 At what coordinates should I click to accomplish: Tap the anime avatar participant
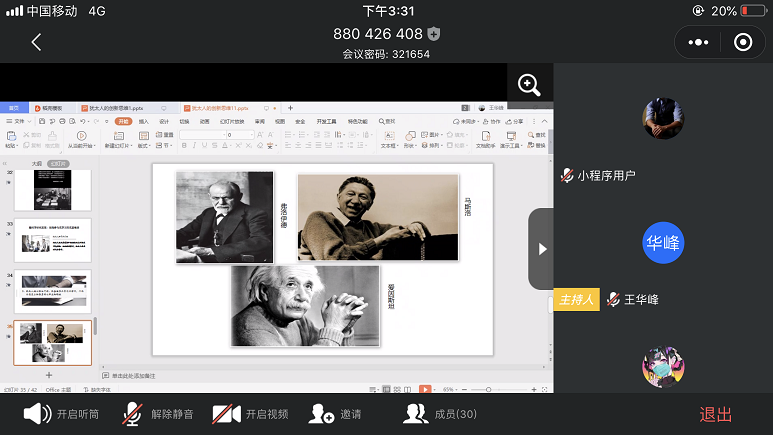(663, 367)
